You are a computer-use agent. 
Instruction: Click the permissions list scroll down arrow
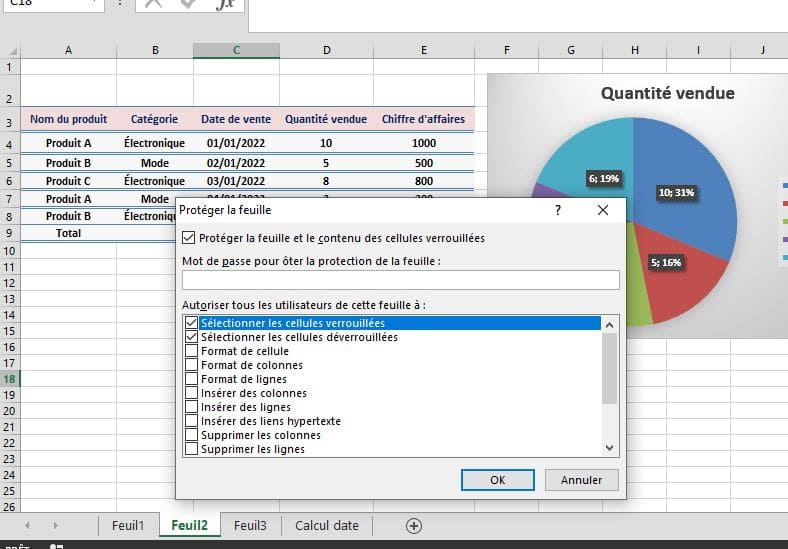click(x=610, y=447)
